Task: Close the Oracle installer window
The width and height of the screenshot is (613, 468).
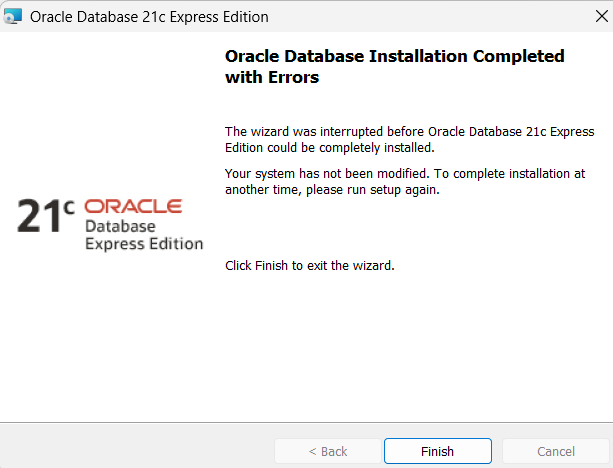Action: click(601, 16)
